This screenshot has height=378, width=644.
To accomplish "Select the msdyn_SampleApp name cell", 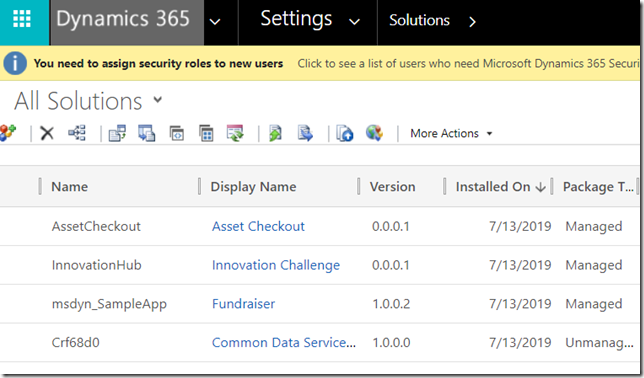I will [x=109, y=304].
